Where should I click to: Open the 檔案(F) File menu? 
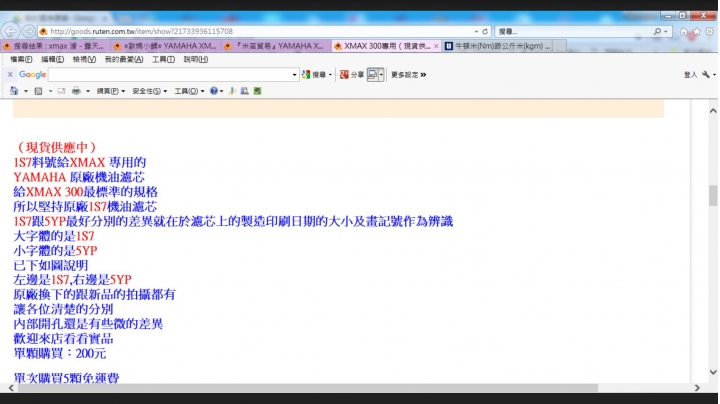[21, 59]
